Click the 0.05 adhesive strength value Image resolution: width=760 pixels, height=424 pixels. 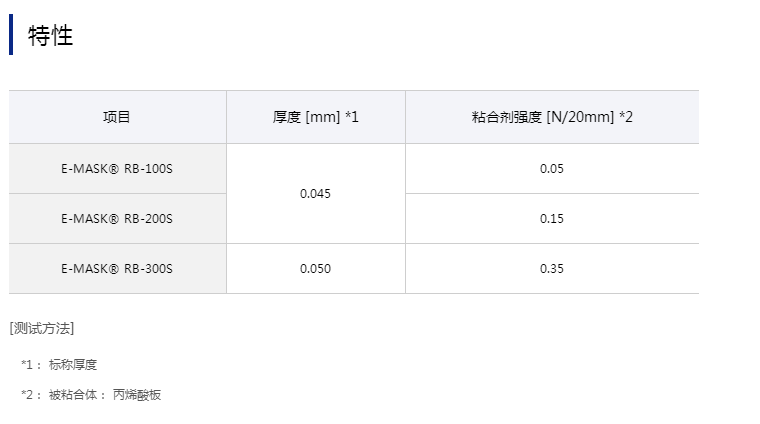[x=551, y=168]
